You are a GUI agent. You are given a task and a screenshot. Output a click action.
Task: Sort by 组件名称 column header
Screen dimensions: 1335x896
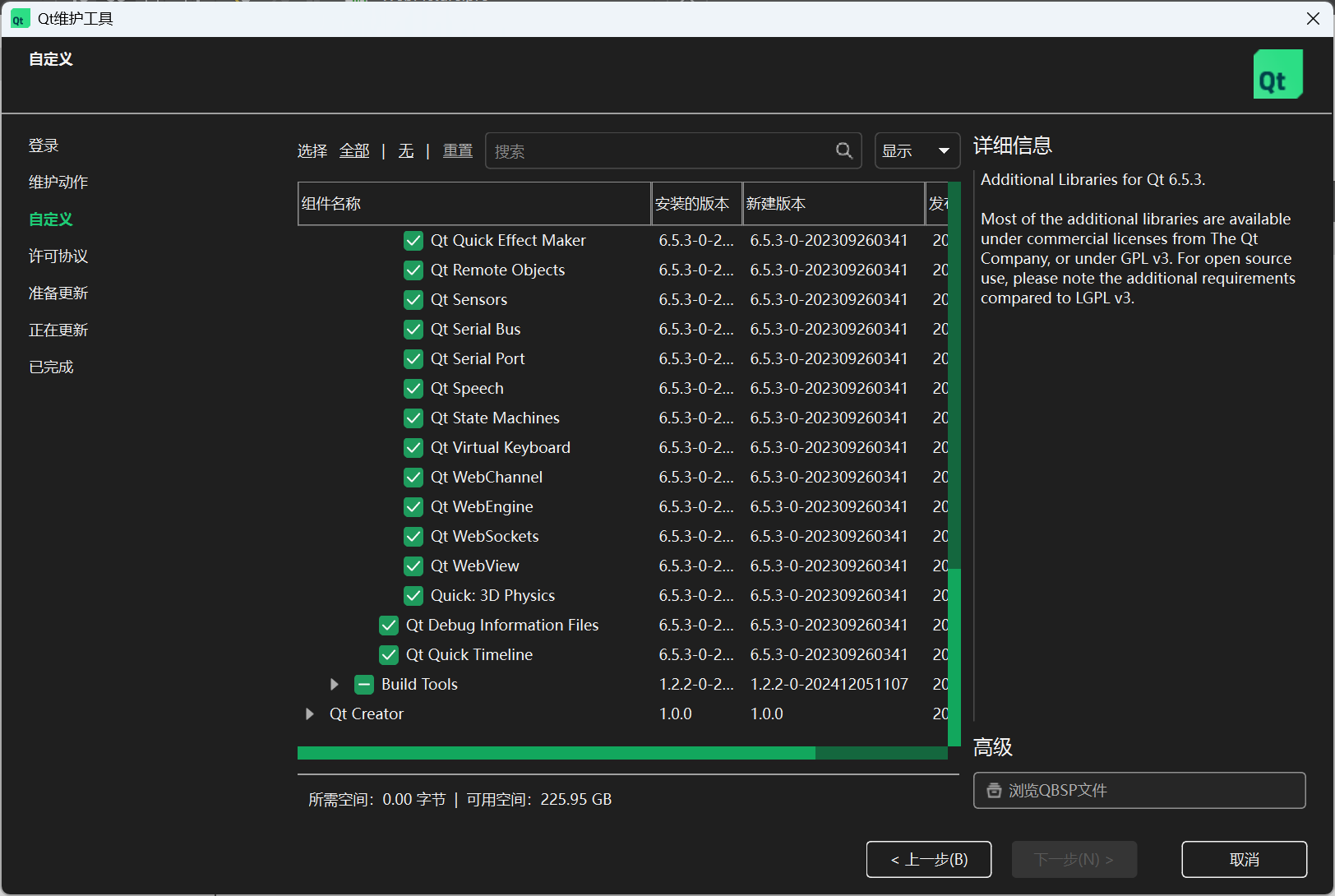pos(474,203)
